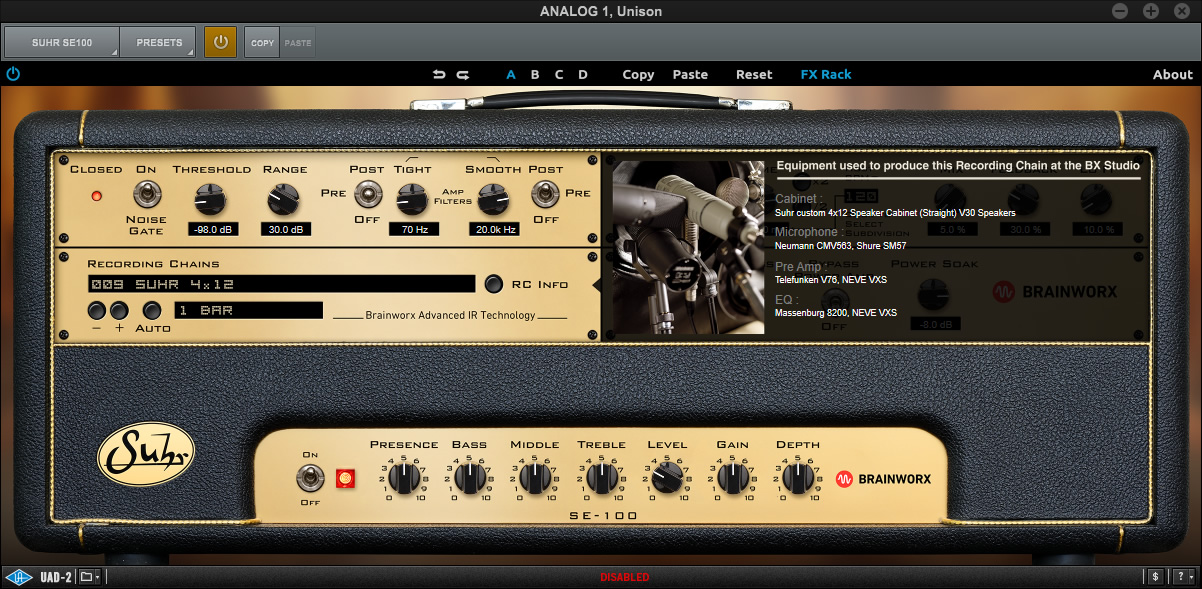Toggle the FX Rack view

[826, 75]
